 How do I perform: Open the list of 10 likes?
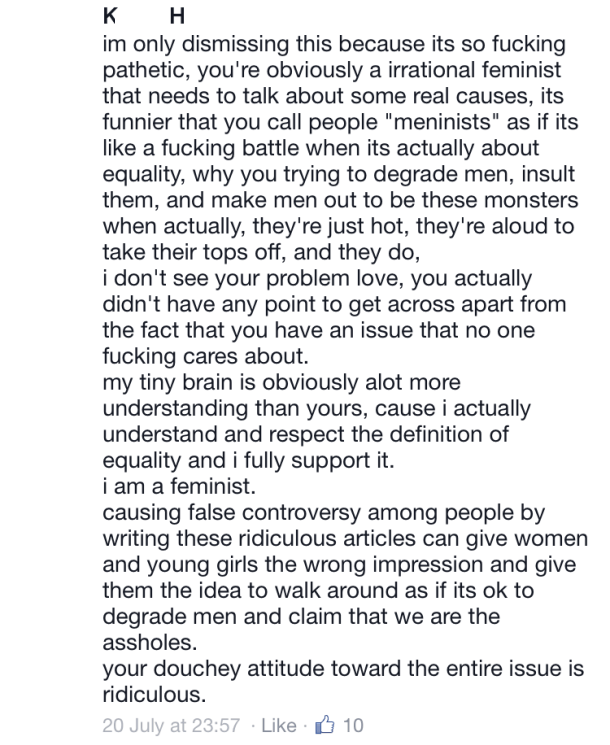[x=353, y=726]
